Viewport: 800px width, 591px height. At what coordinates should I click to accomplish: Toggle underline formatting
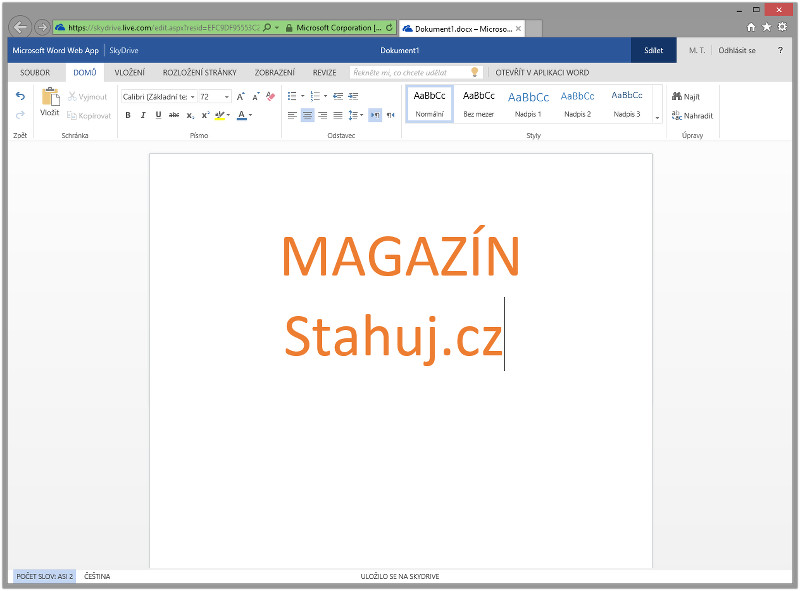coord(158,115)
